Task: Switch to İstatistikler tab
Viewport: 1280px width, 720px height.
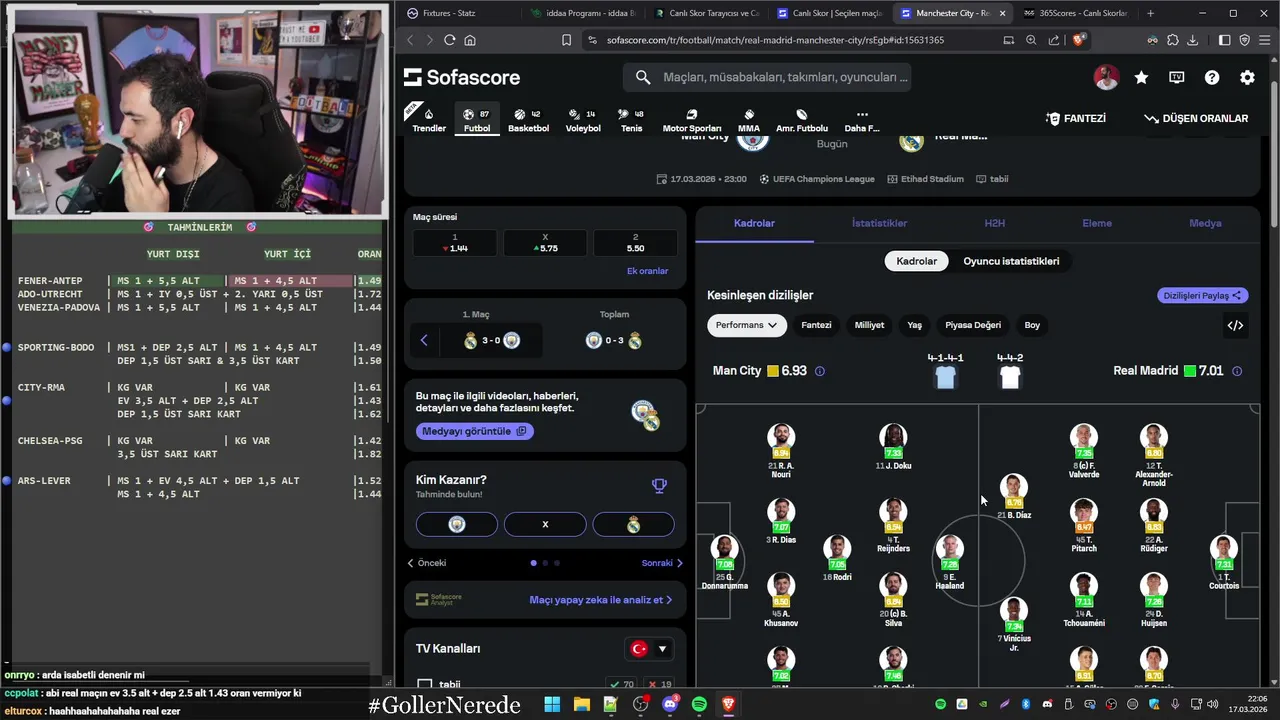Action: (879, 223)
